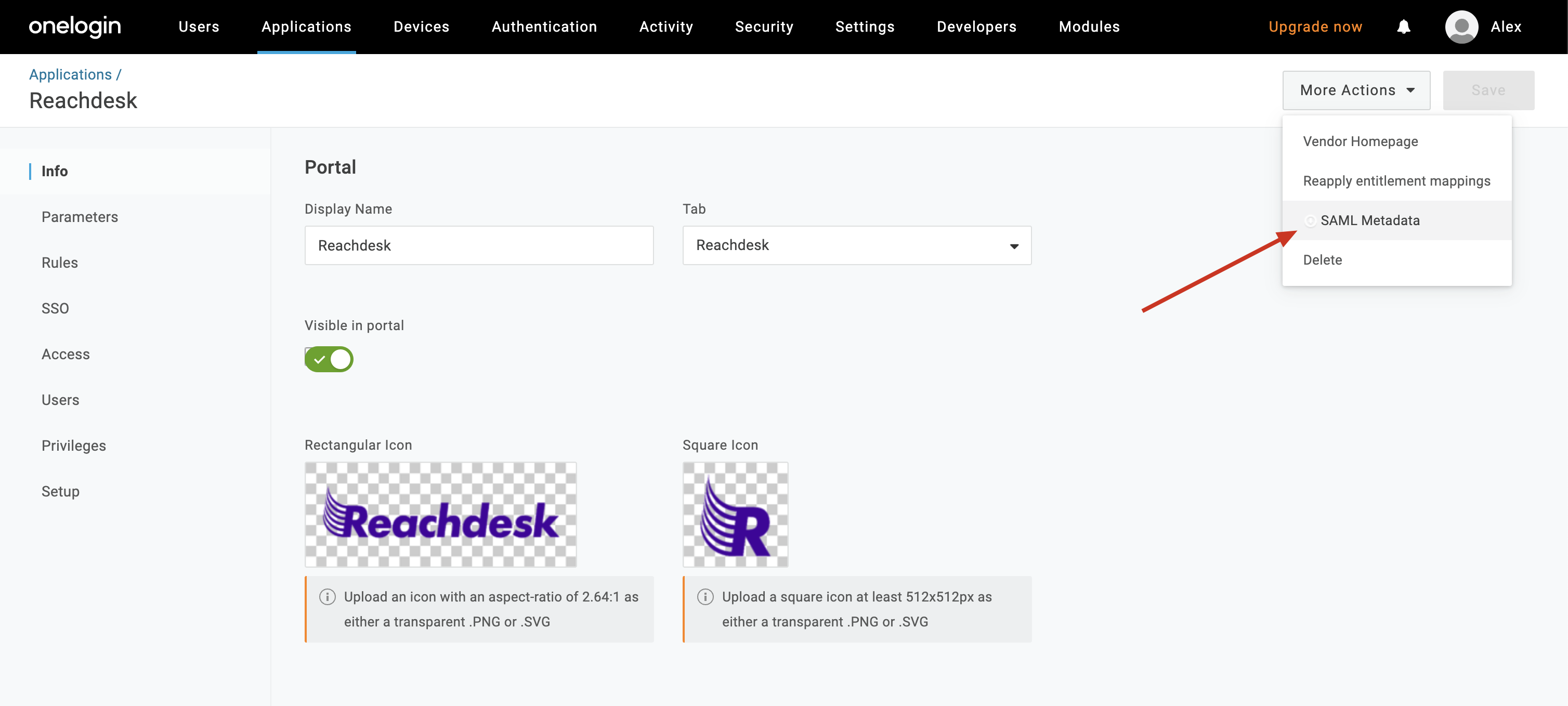
Task: Click the Save button
Action: pyautogui.click(x=1488, y=90)
